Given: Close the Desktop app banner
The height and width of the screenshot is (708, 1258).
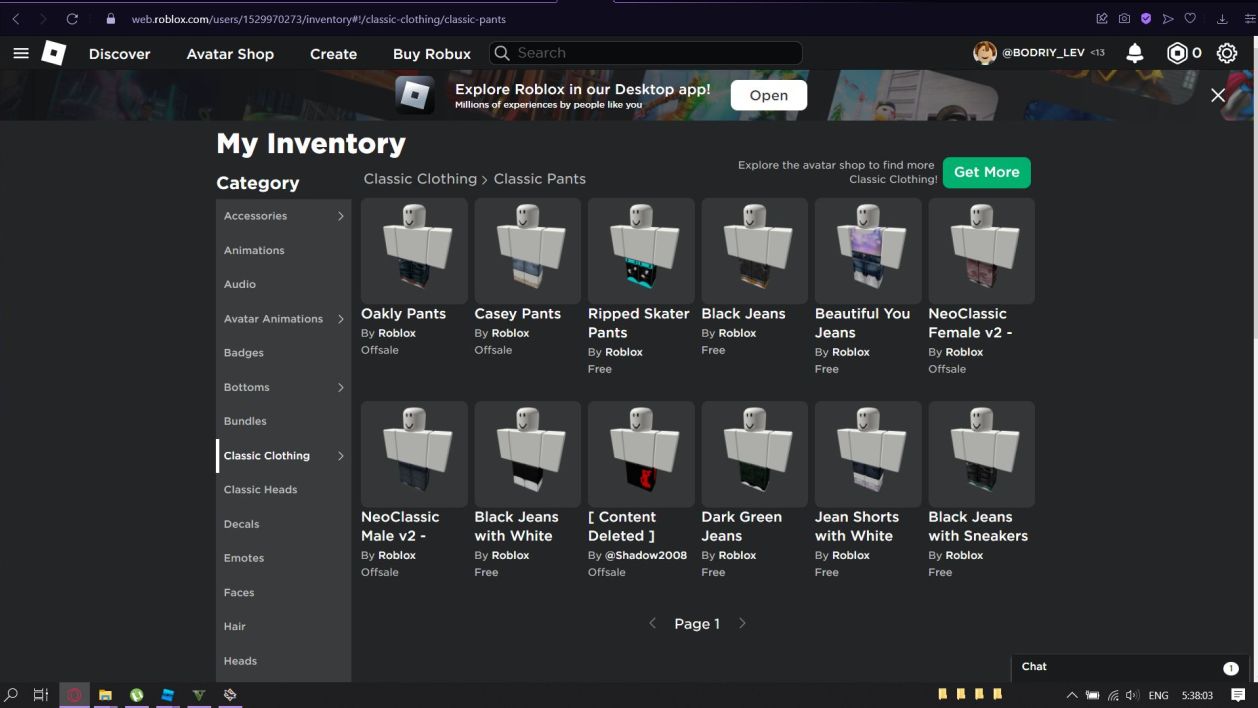Looking at the screenshot, I should coord(1218,95).
